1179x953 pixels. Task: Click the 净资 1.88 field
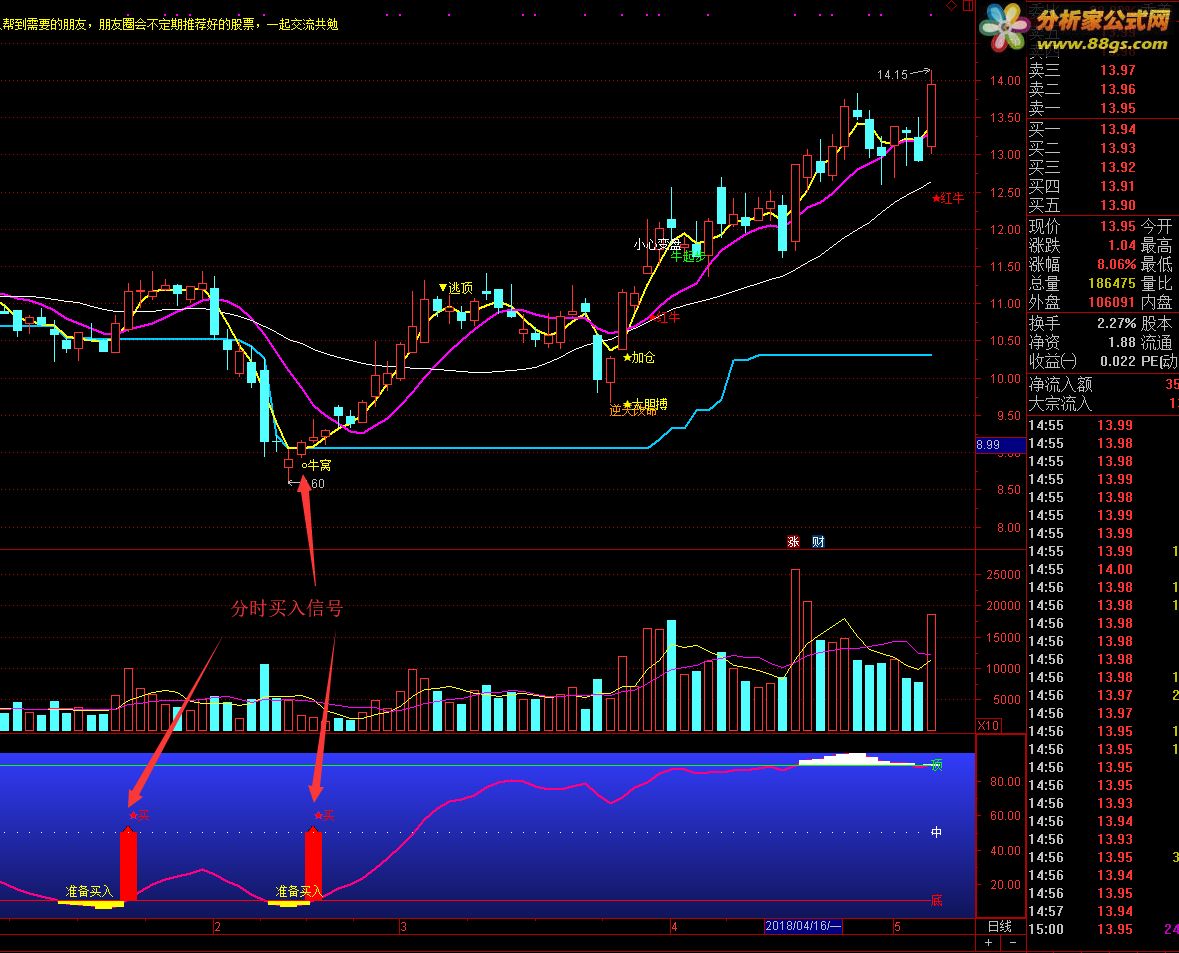[1082, 342]
